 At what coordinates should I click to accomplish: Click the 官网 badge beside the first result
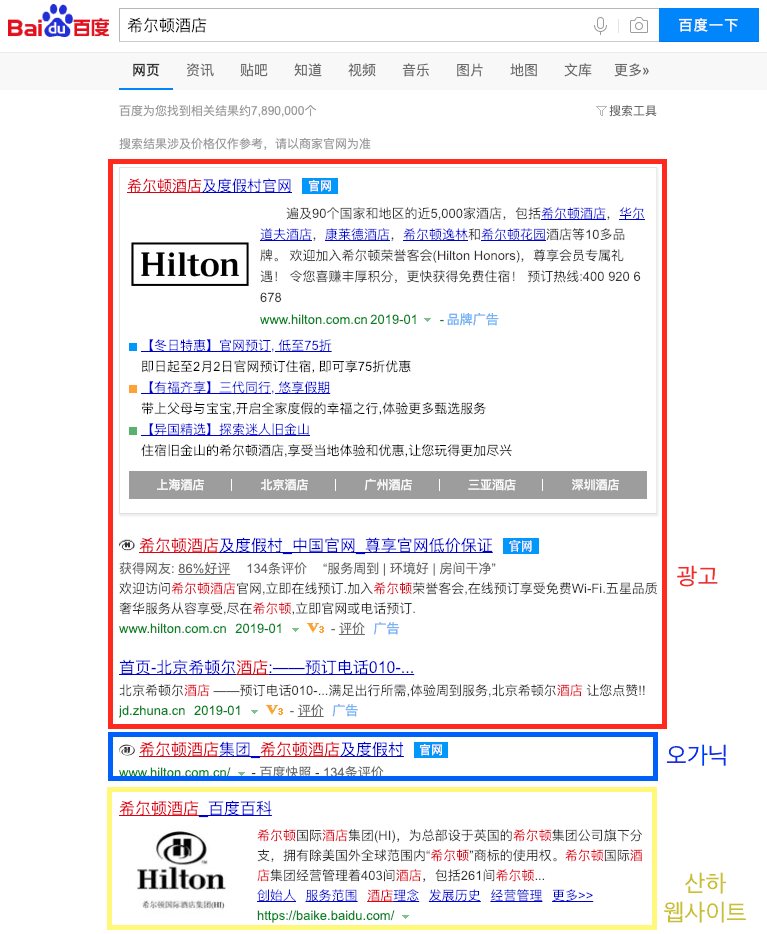pyautogui.click(x=320, y=186)
